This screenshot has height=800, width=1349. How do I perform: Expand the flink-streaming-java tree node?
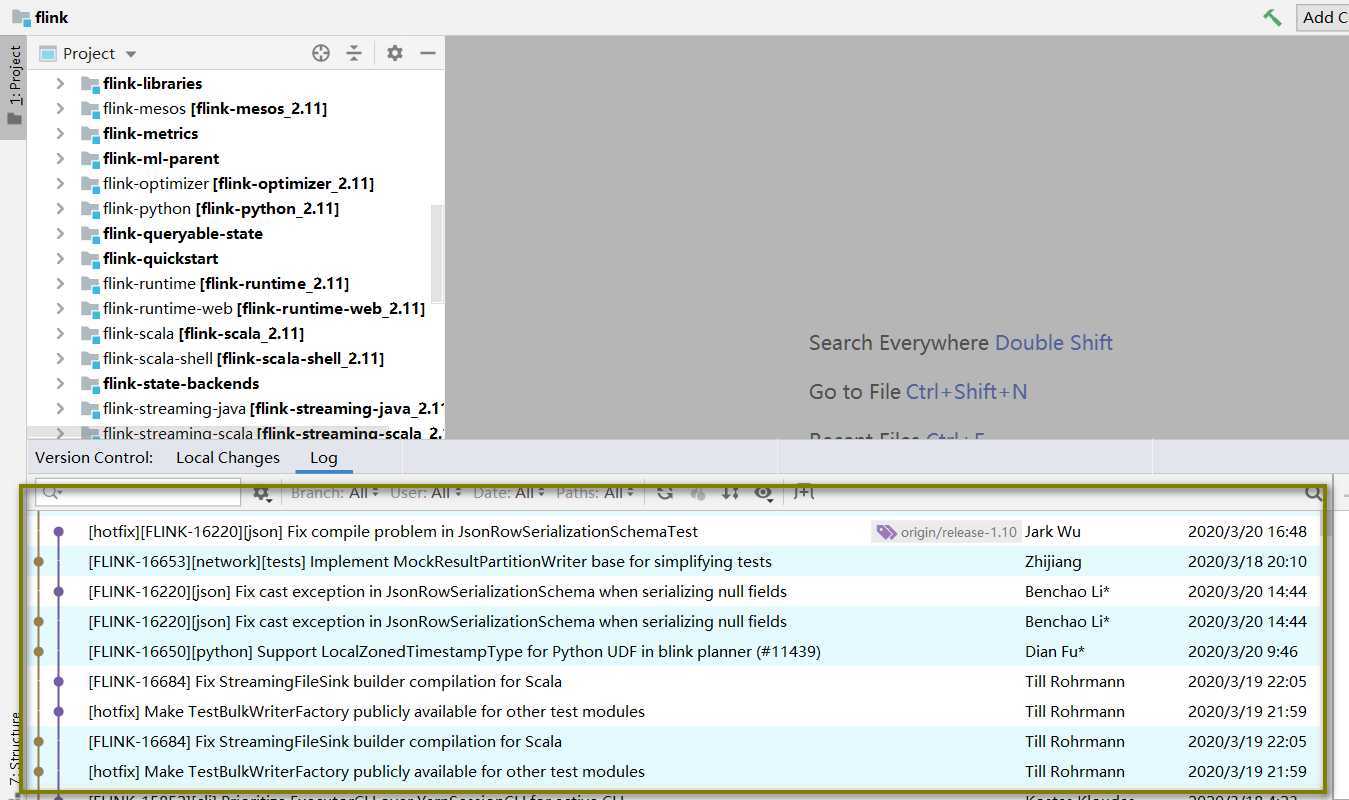coord(60,409)
